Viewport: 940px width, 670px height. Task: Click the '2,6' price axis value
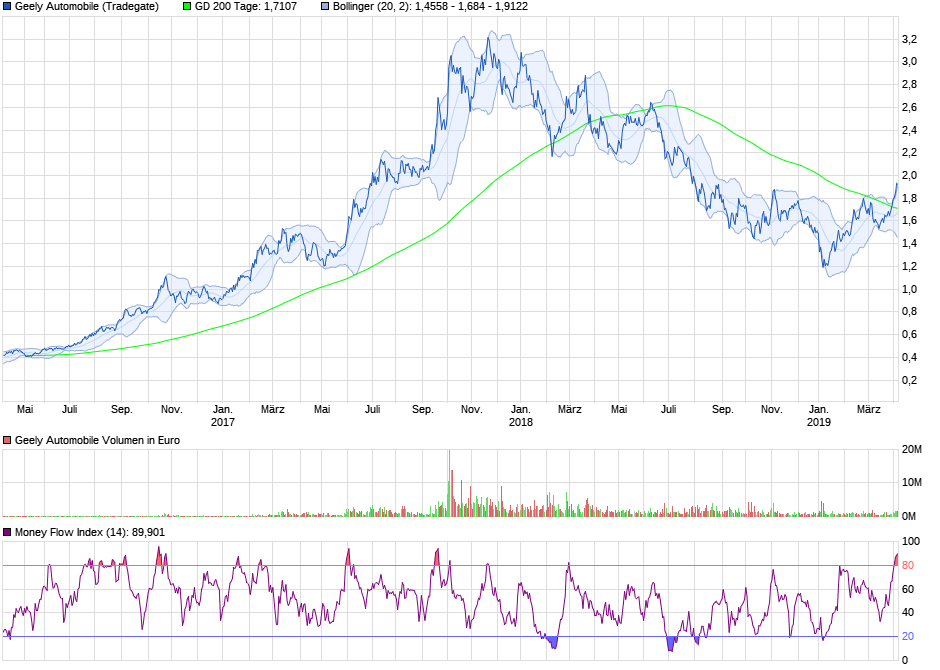click(x=909, y=107)
